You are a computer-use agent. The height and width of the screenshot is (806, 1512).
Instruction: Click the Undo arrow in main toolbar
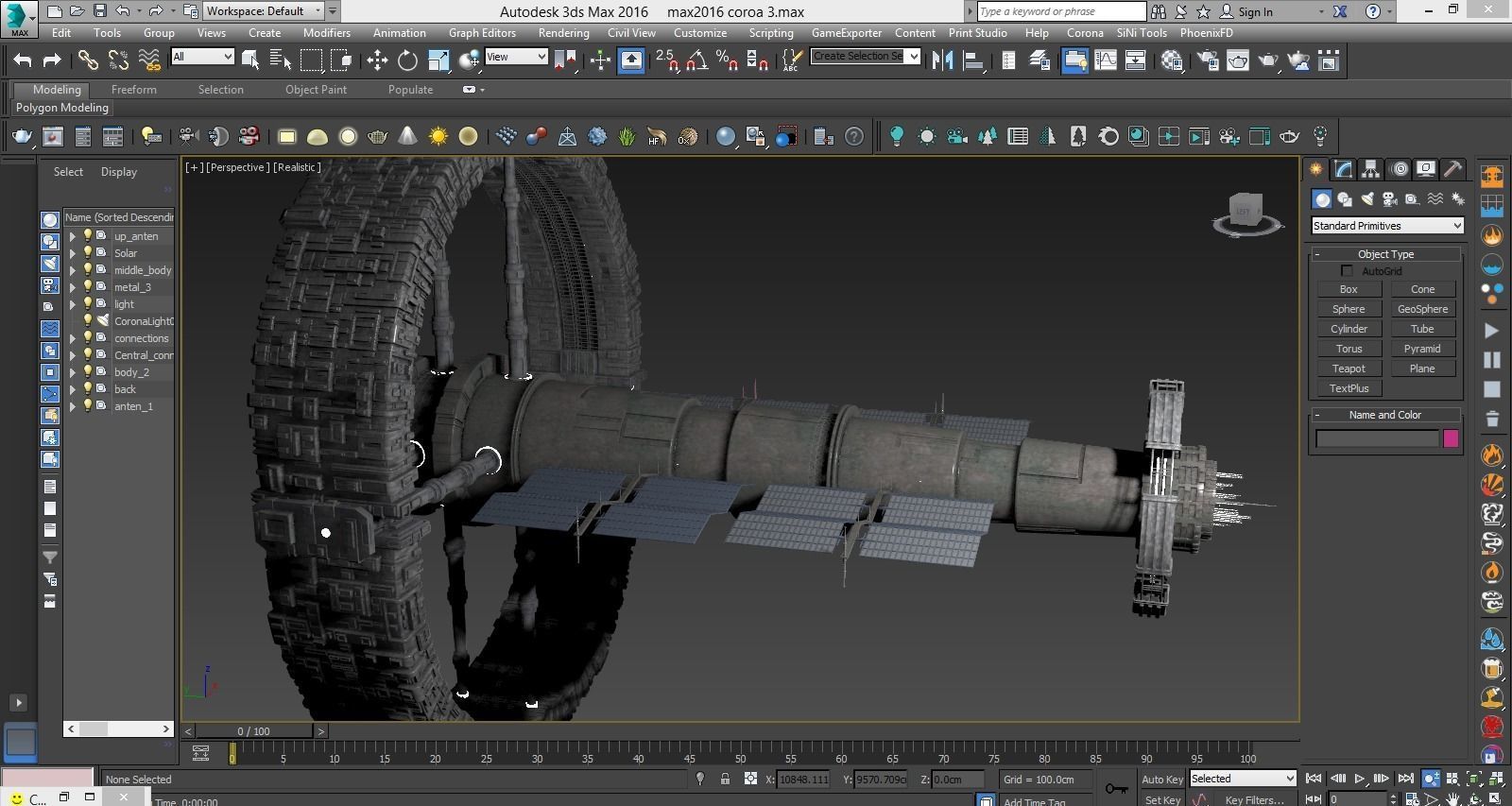tap(22, 60)
